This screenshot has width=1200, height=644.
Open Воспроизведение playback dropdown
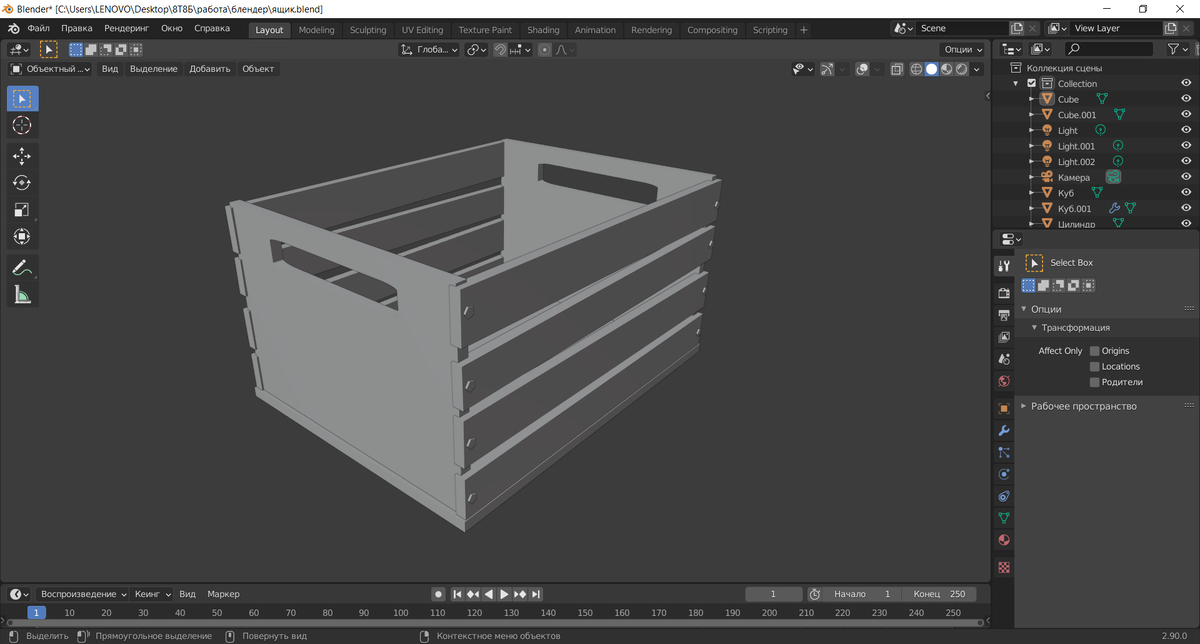84,594
